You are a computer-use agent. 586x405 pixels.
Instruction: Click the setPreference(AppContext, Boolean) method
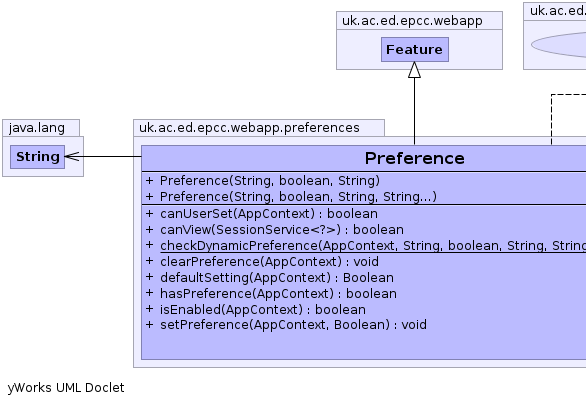click(x=293, y=325)
